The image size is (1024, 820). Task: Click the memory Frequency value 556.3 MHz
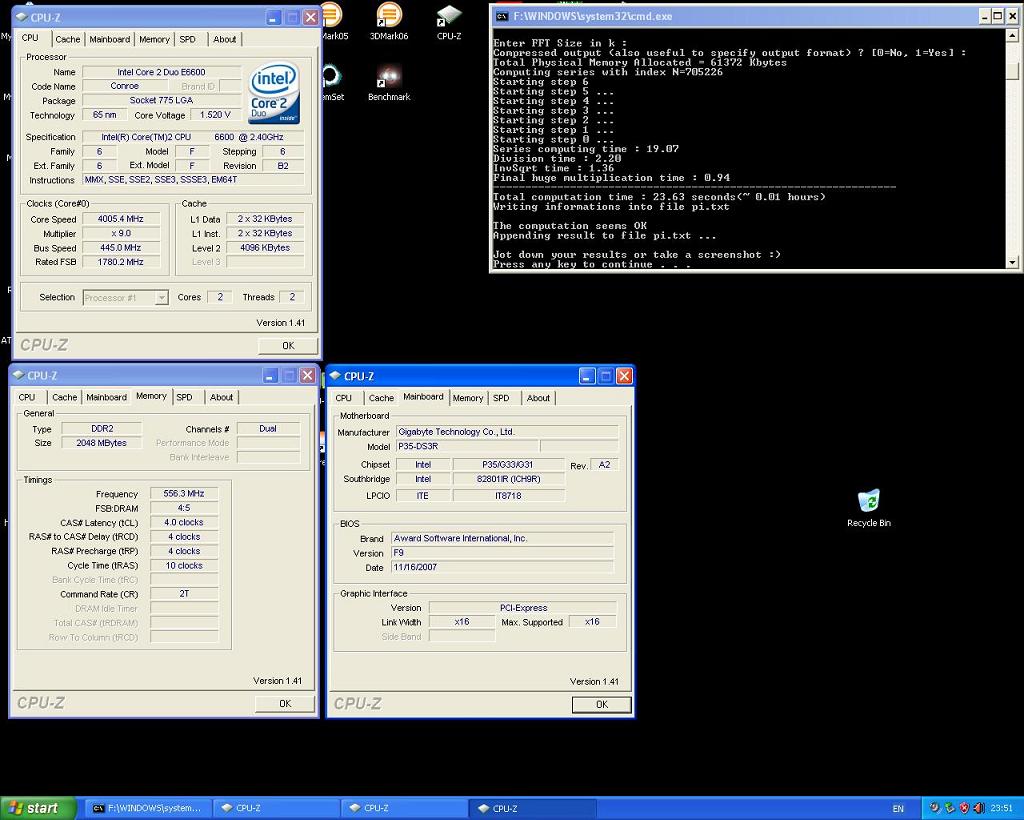coord(184,494)
